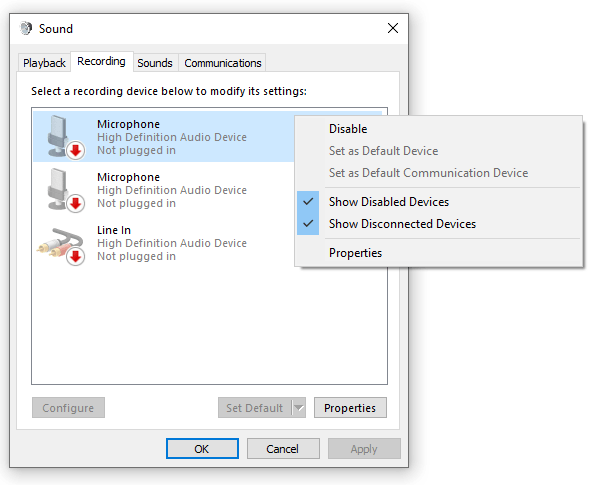Select the Line In device name text
The image size is (591, 485).
pyautogui.click(x=114, y=230)
